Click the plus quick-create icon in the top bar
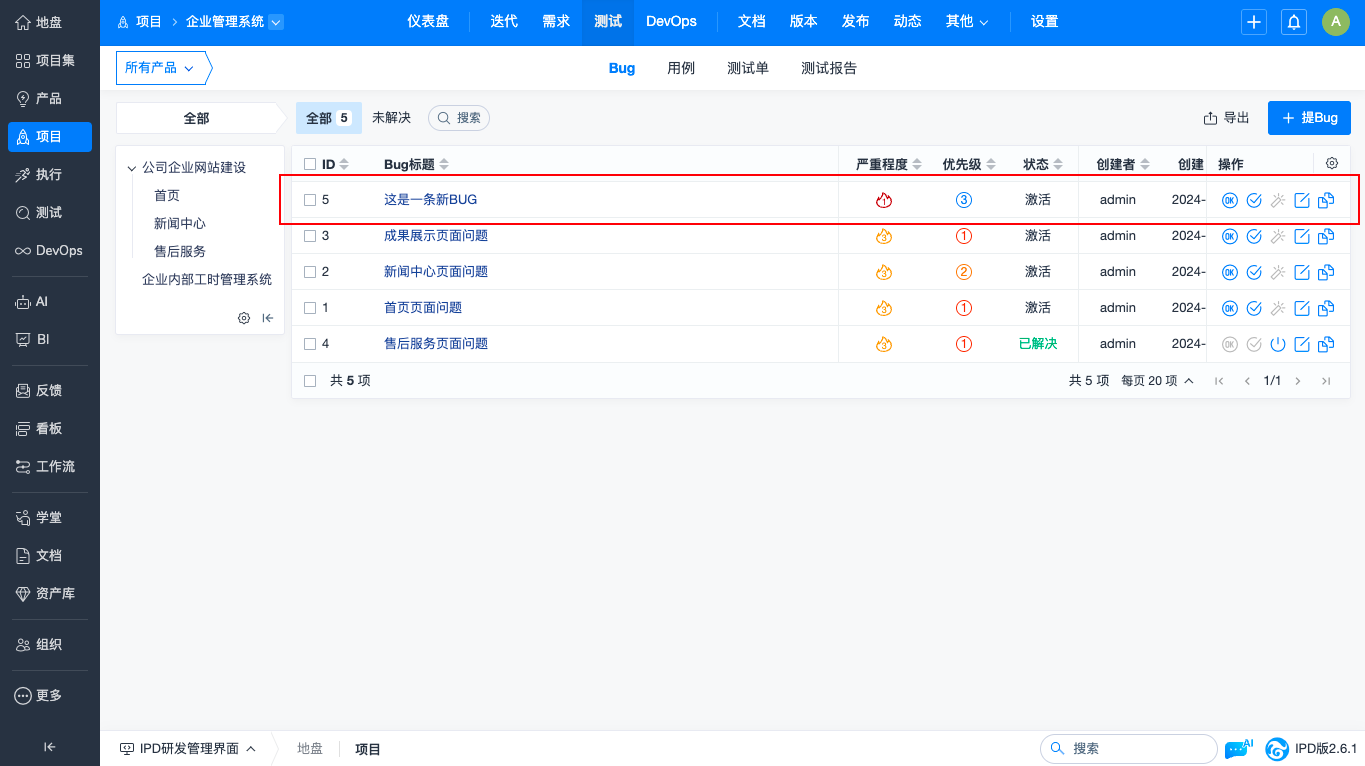1365x766 pixels. 1254,22
